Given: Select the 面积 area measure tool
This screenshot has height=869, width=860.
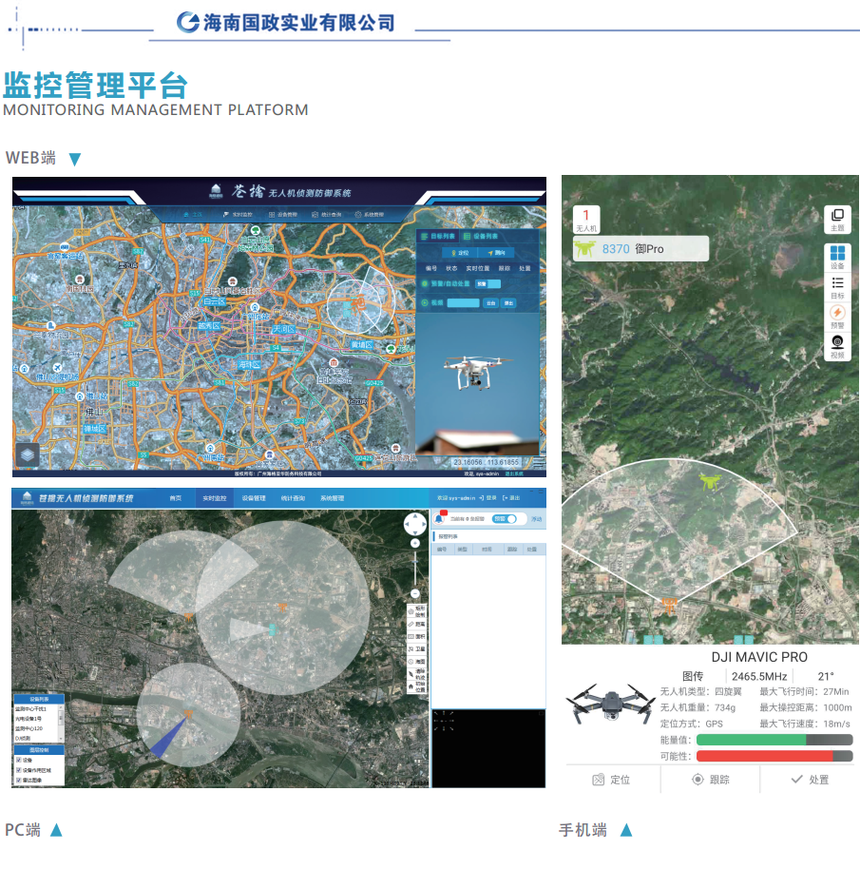Looking at the screenshot, I should (417, 636).
